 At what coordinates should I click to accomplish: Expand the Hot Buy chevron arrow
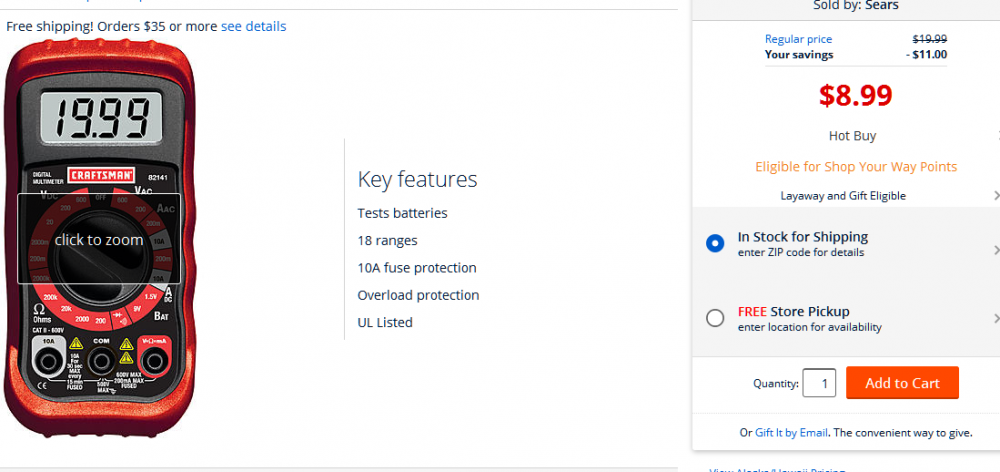997,135
